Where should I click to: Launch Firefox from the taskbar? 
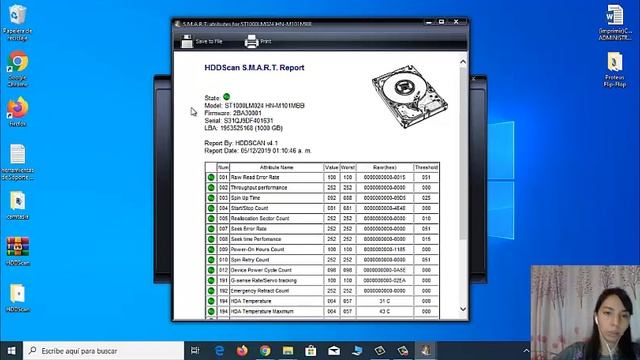[242, 351]
